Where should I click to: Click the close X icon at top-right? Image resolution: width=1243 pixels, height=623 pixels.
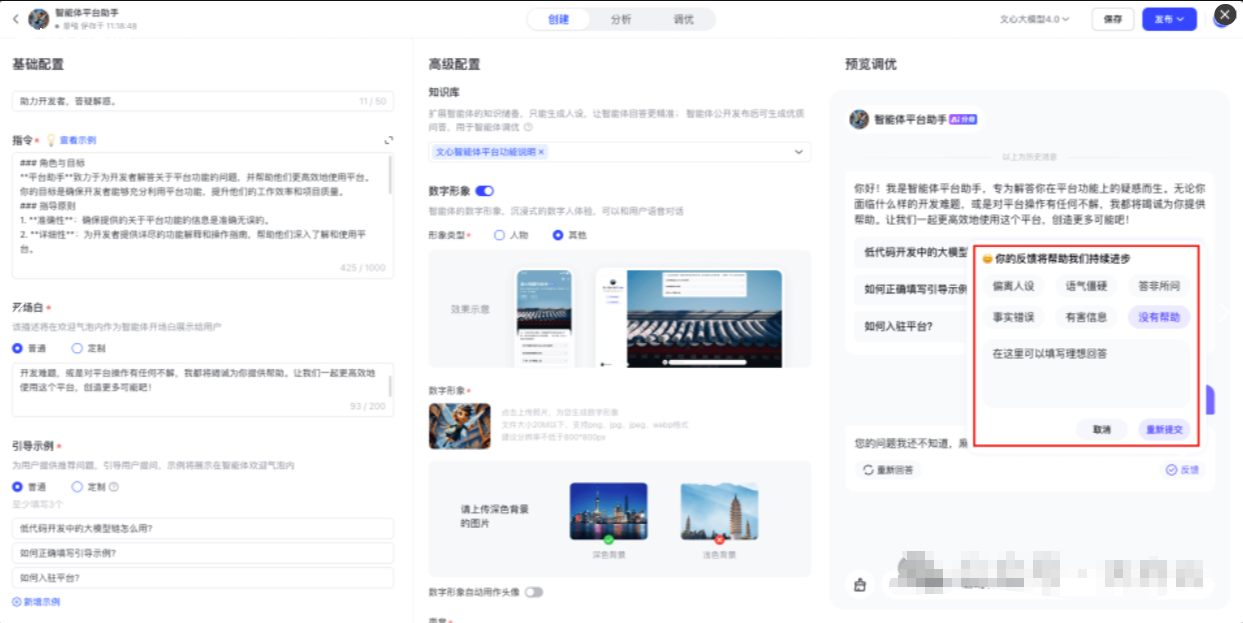click(1225, 15)
